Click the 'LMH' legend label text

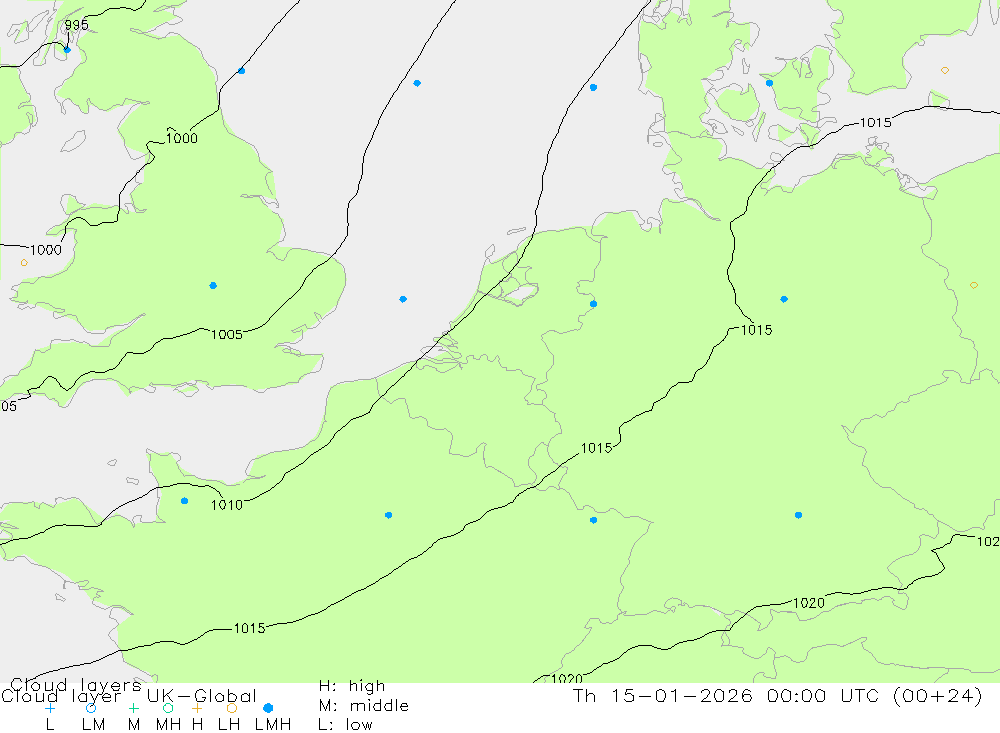273,725
